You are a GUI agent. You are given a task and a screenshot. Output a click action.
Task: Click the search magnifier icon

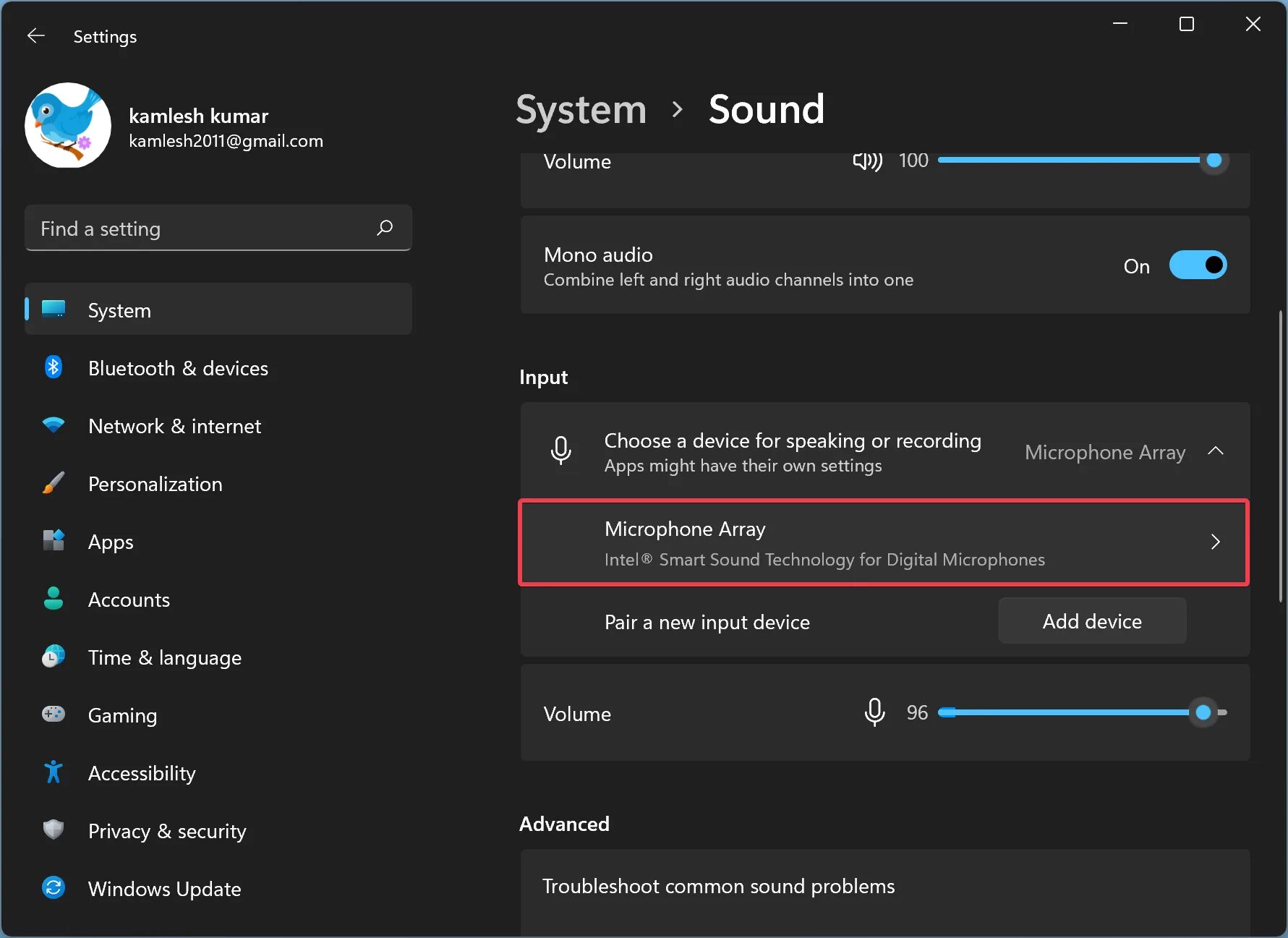point(385,229)
